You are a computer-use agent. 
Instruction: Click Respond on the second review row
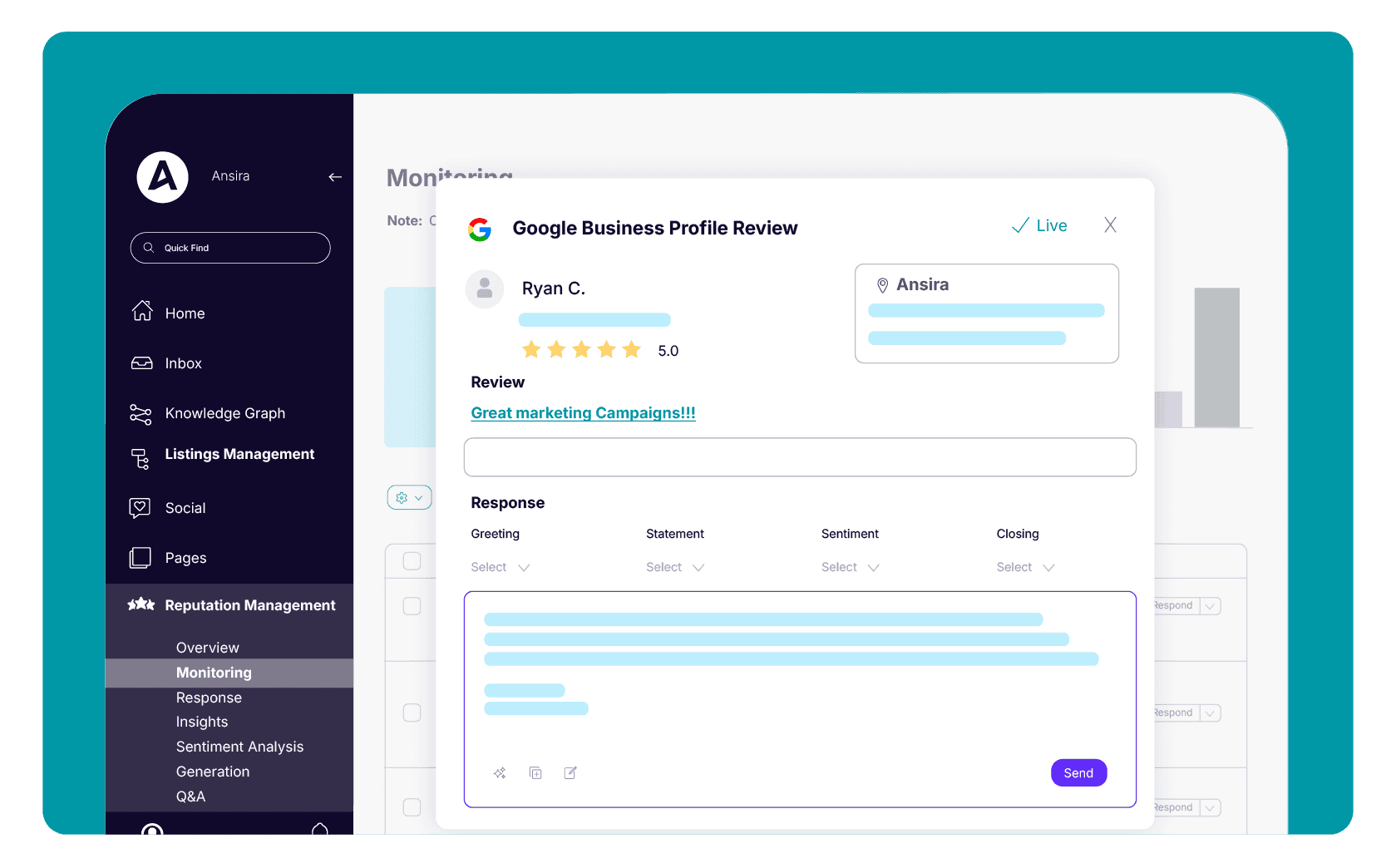pyautogui.click(x=1174, y=713)
